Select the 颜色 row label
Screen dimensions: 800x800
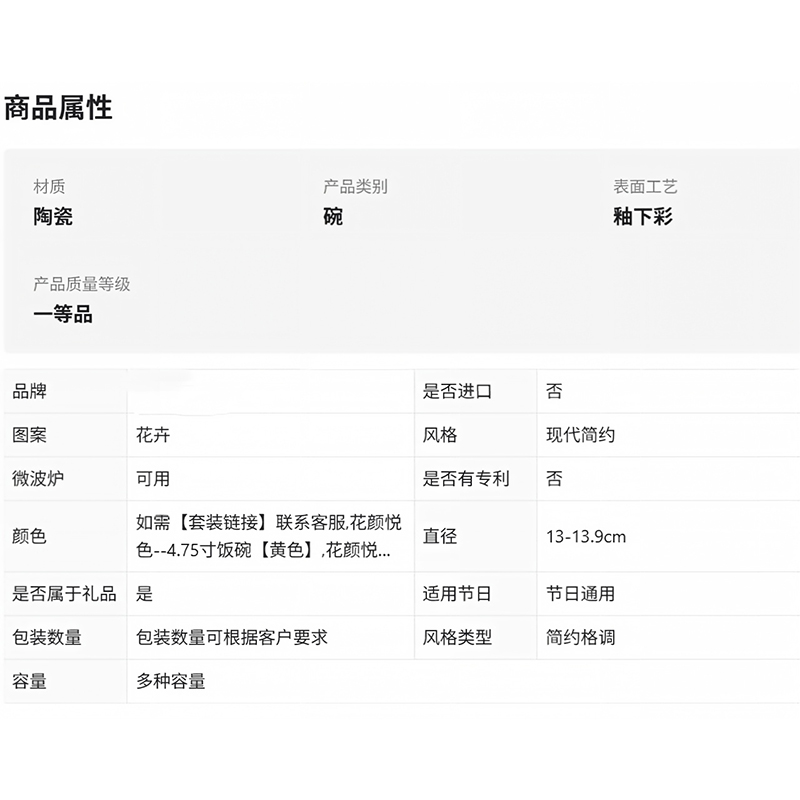(x=30, y=536)
